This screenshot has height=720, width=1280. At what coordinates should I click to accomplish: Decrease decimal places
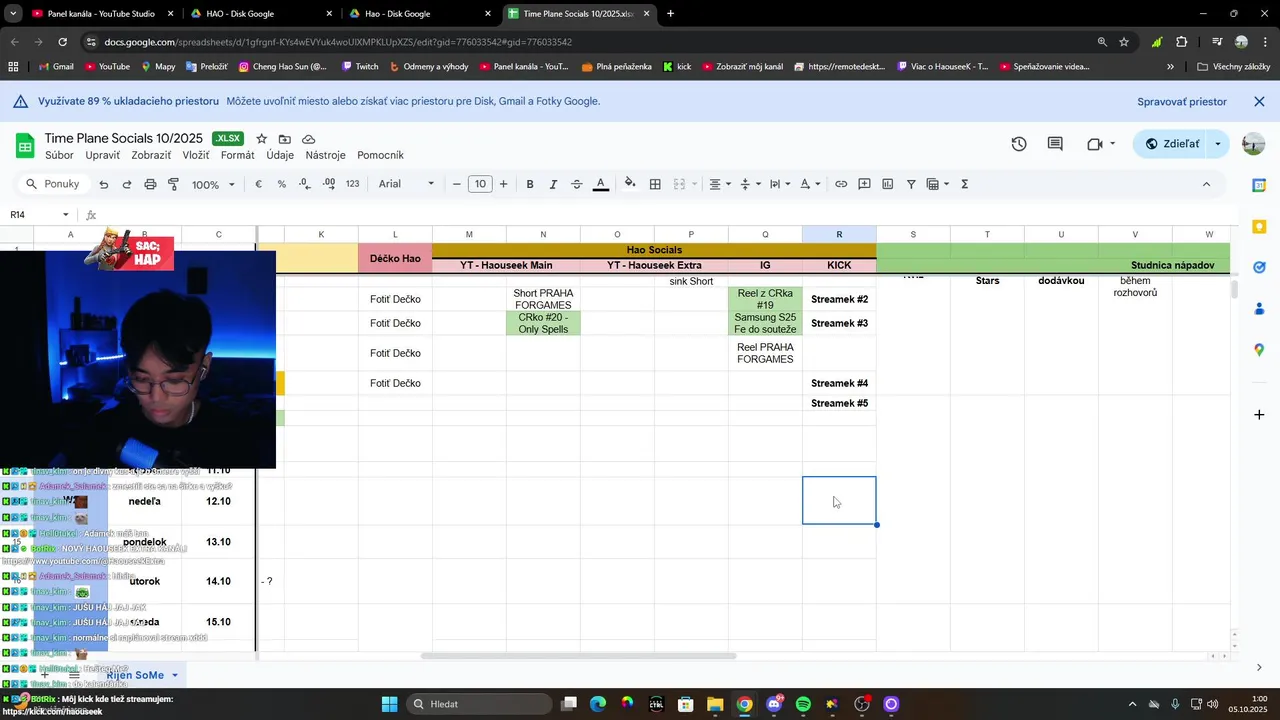[x=306, y=184]
